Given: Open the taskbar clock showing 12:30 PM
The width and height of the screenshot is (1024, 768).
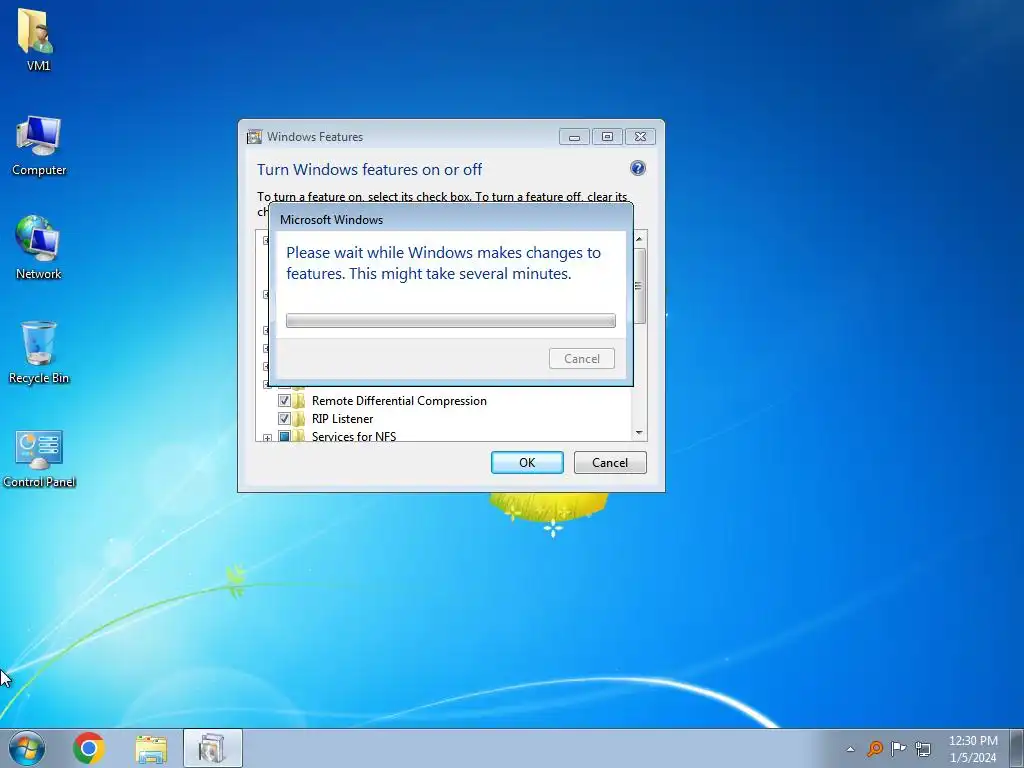Looking at the screenshot, I should (x=973, y=749).
